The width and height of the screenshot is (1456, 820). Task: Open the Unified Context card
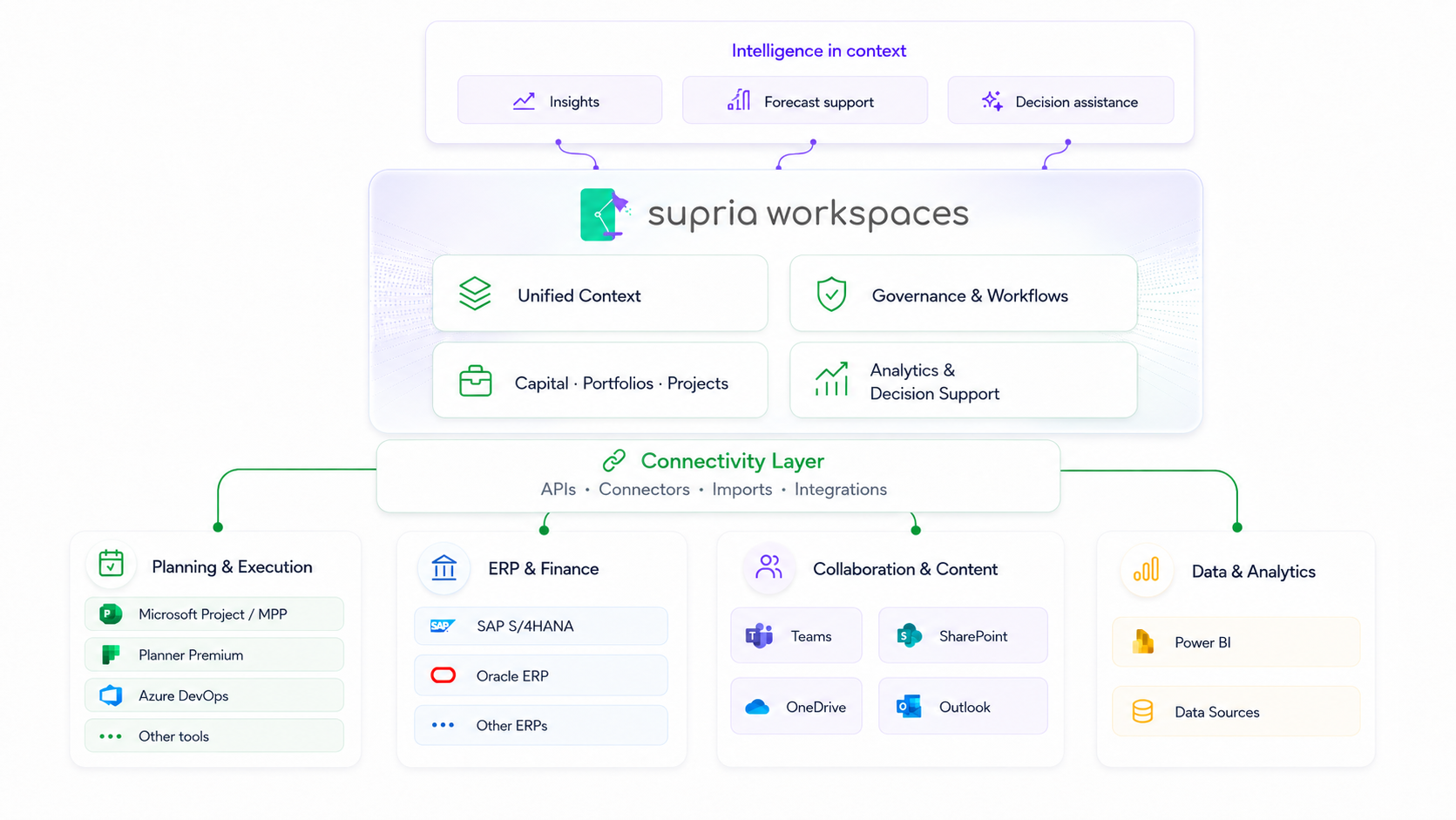pyautogui.click(x=600, y=294)
